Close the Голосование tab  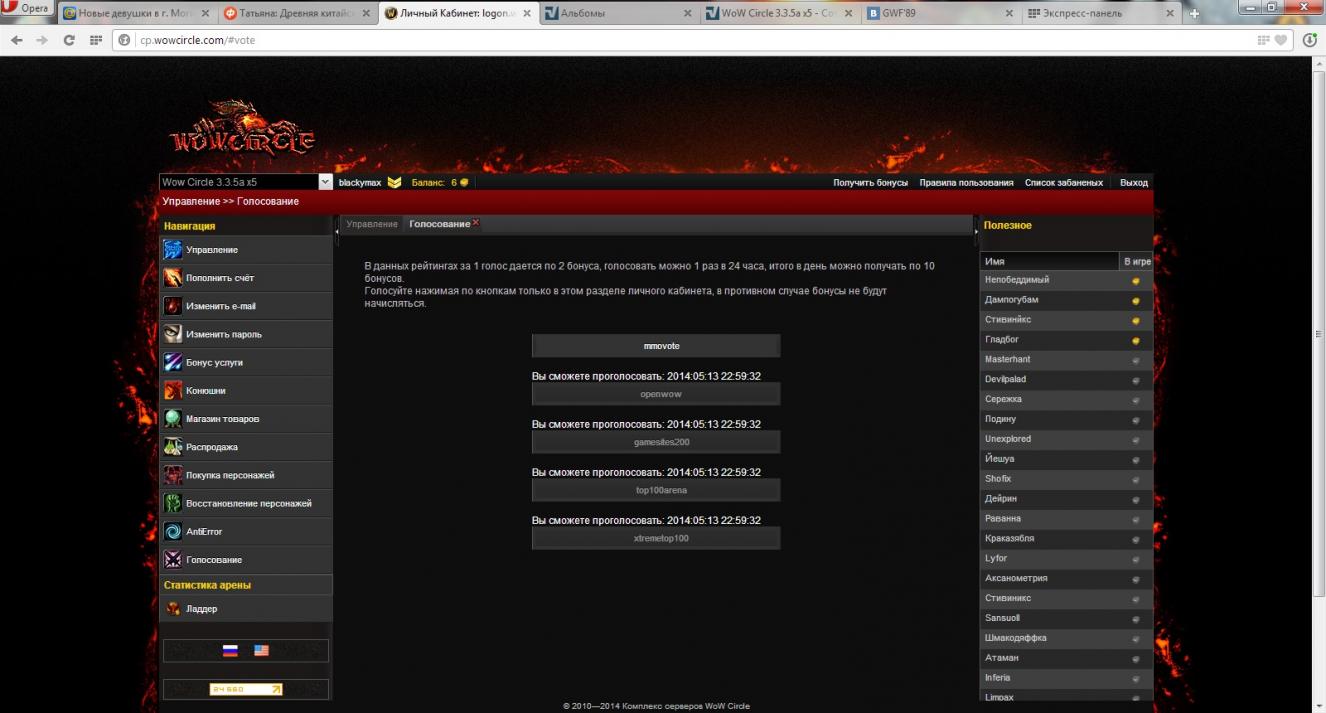(x=476, y=223)
